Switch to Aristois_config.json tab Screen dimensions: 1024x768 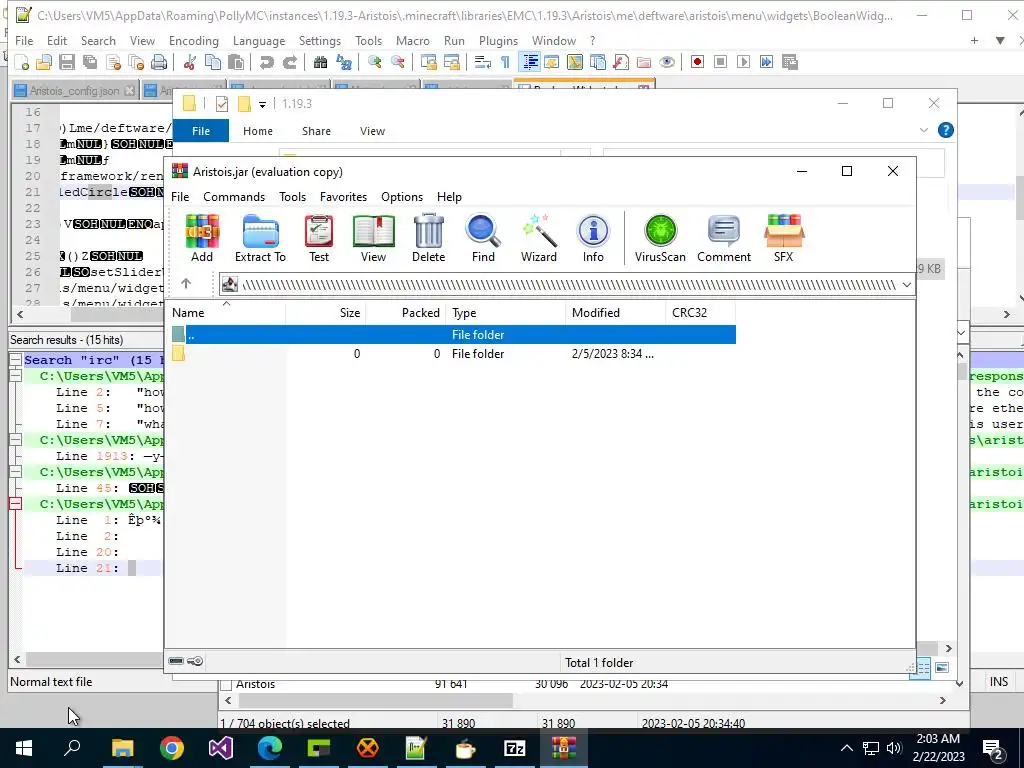coord(74,91)
